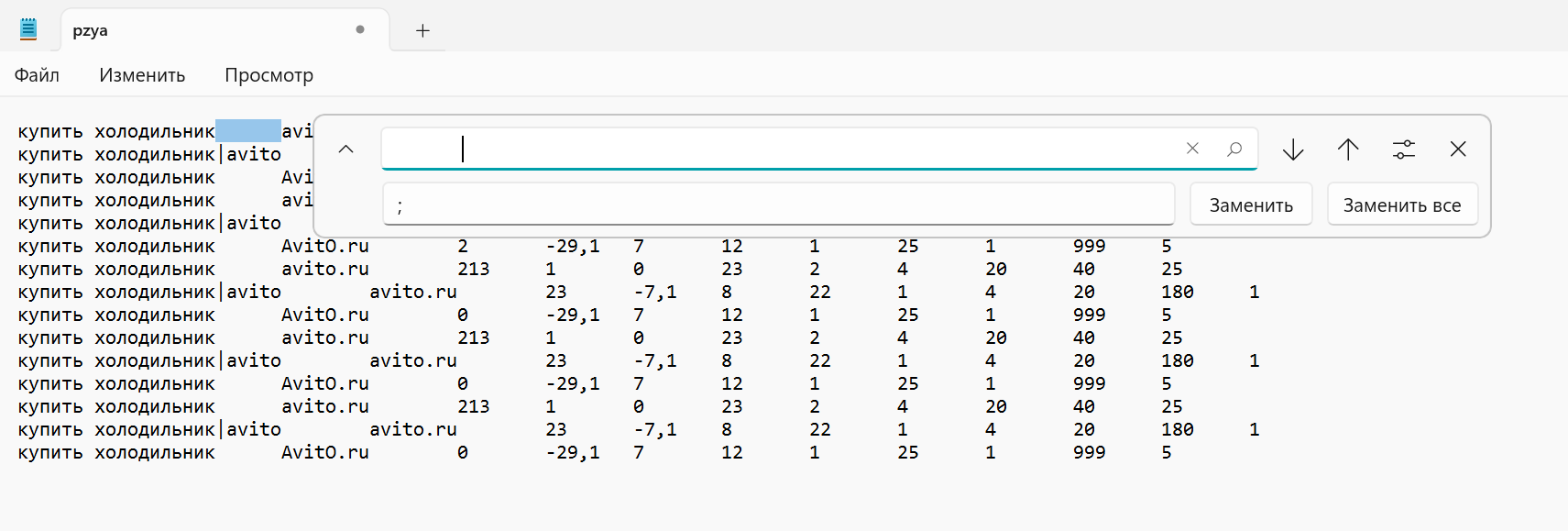Close the pzya tab via unsaved dot
This screenshot has width=1568, height=531.
360,29
